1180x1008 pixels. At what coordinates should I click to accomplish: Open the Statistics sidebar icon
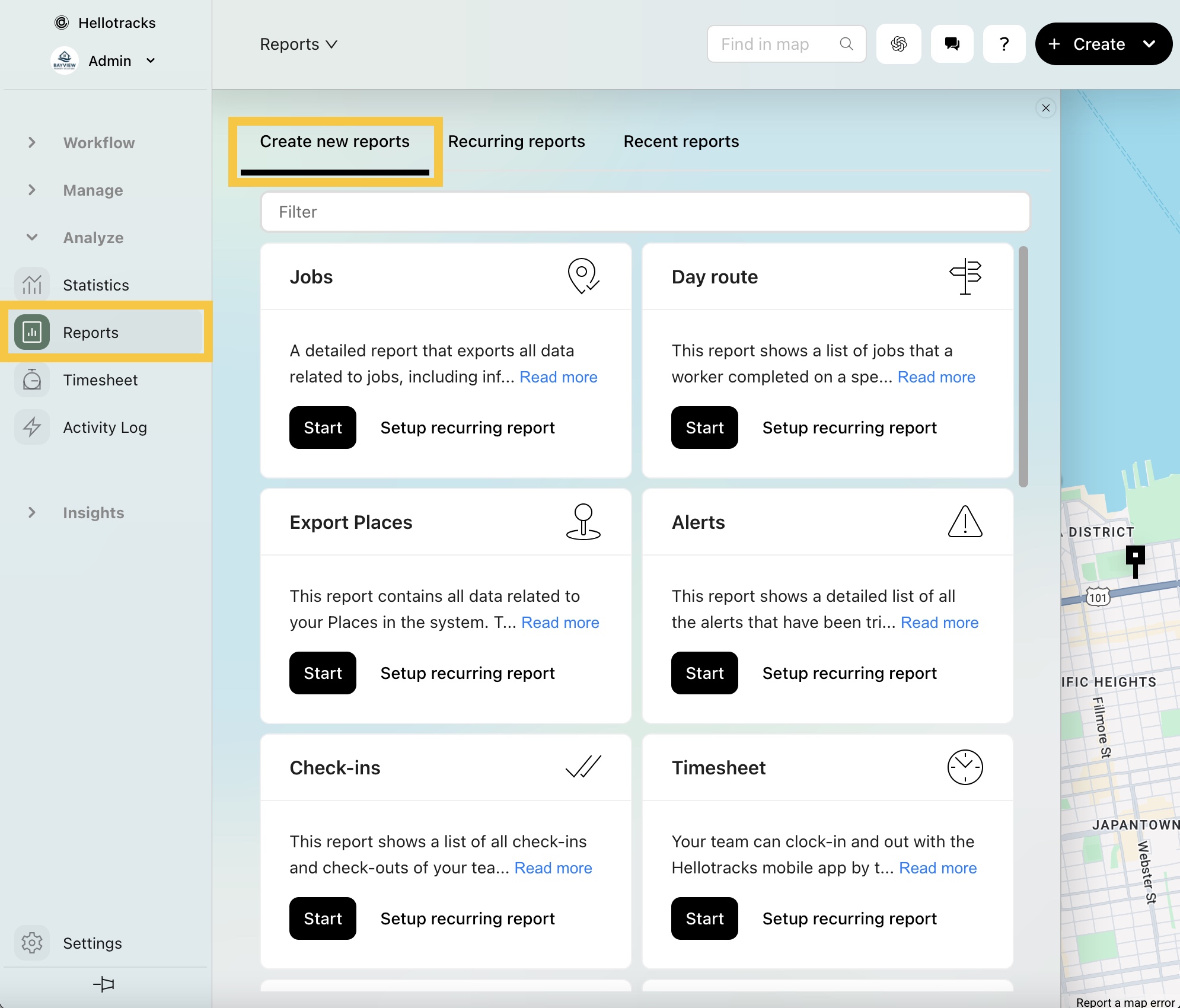(x=32, y=285)
